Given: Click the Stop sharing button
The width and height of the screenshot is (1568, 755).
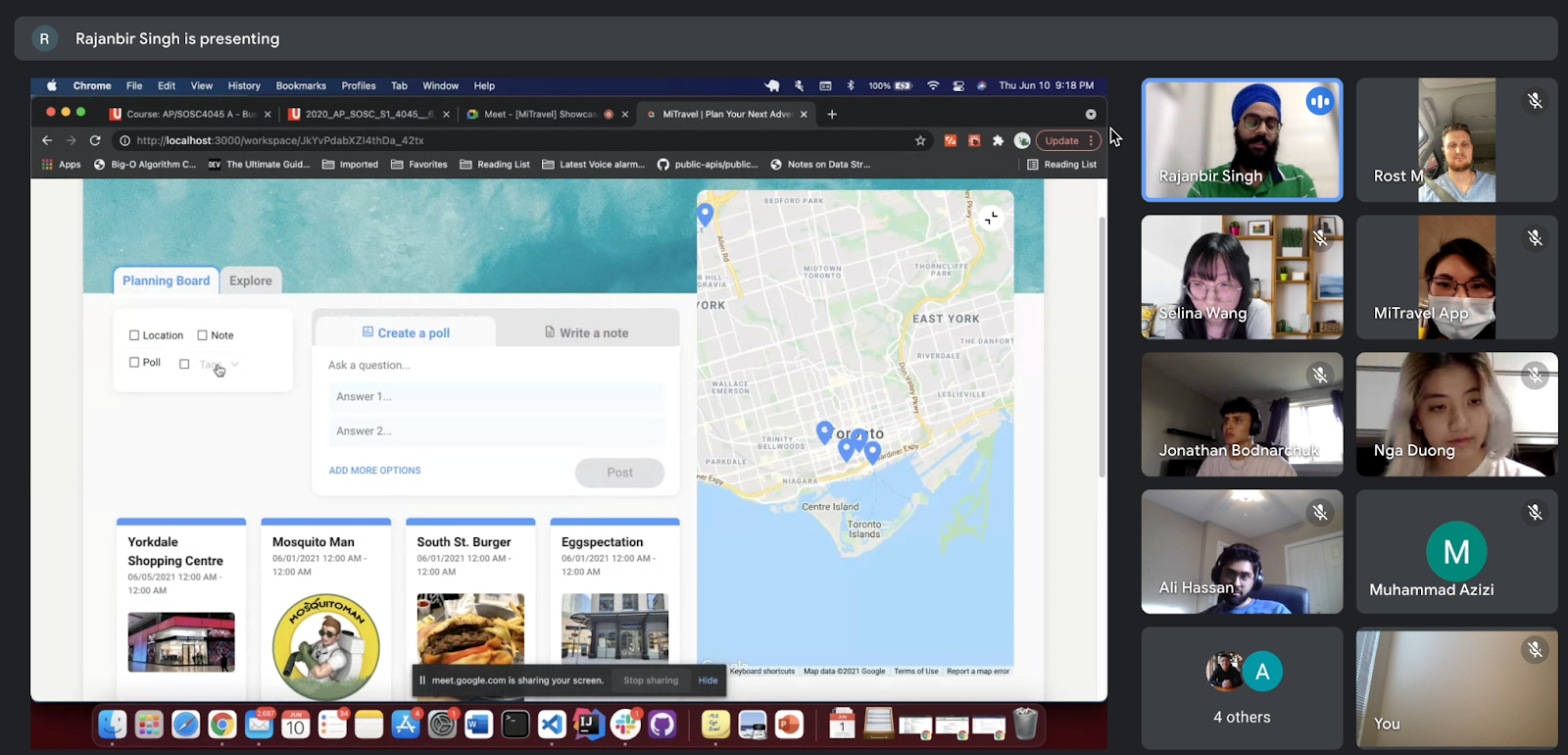Looking at the screenshot, I should 651,680.
